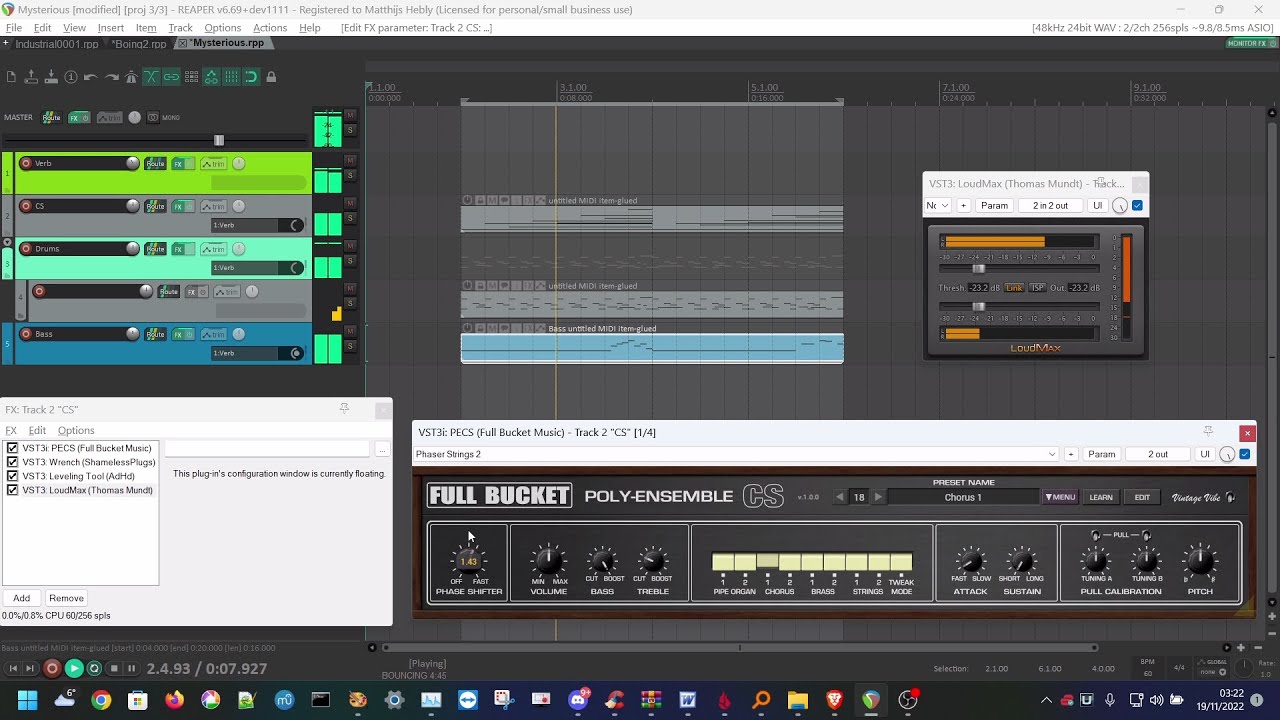
Task: Open PECS 2 out pin connector
Action: click(x=1158, y=454)
